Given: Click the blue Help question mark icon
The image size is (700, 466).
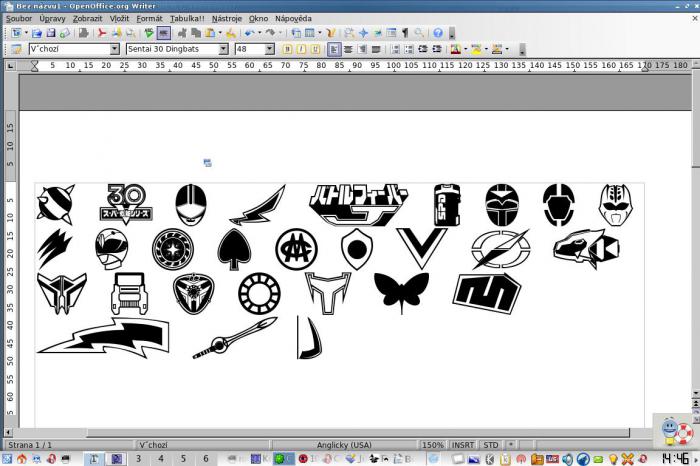Looking at the screenshot, I should [438, 33].
